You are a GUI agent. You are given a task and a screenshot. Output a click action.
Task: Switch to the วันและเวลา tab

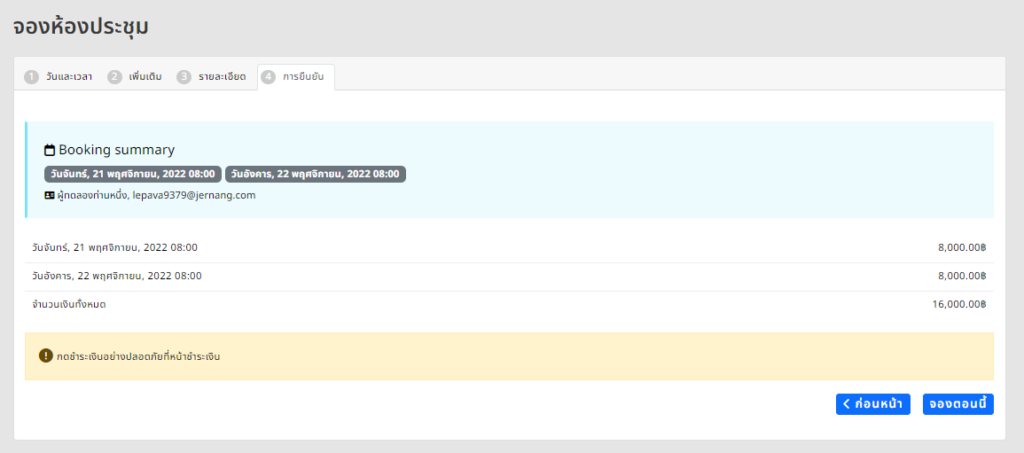pos(68,77)
